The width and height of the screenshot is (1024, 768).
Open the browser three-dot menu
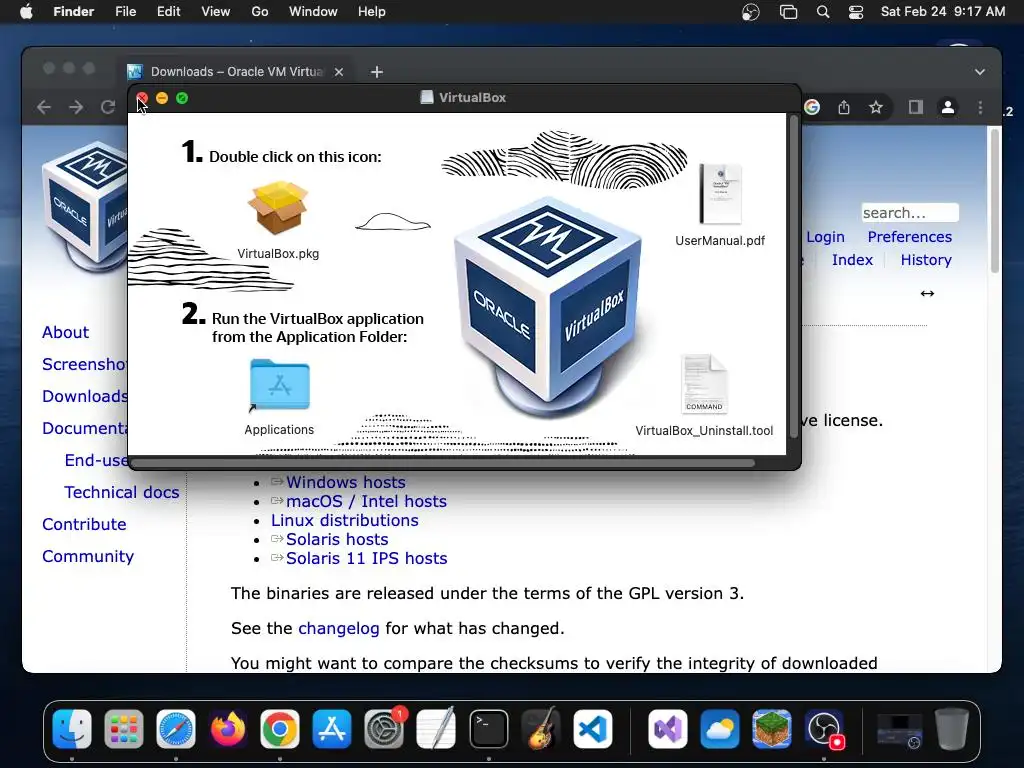coord(980,107)
